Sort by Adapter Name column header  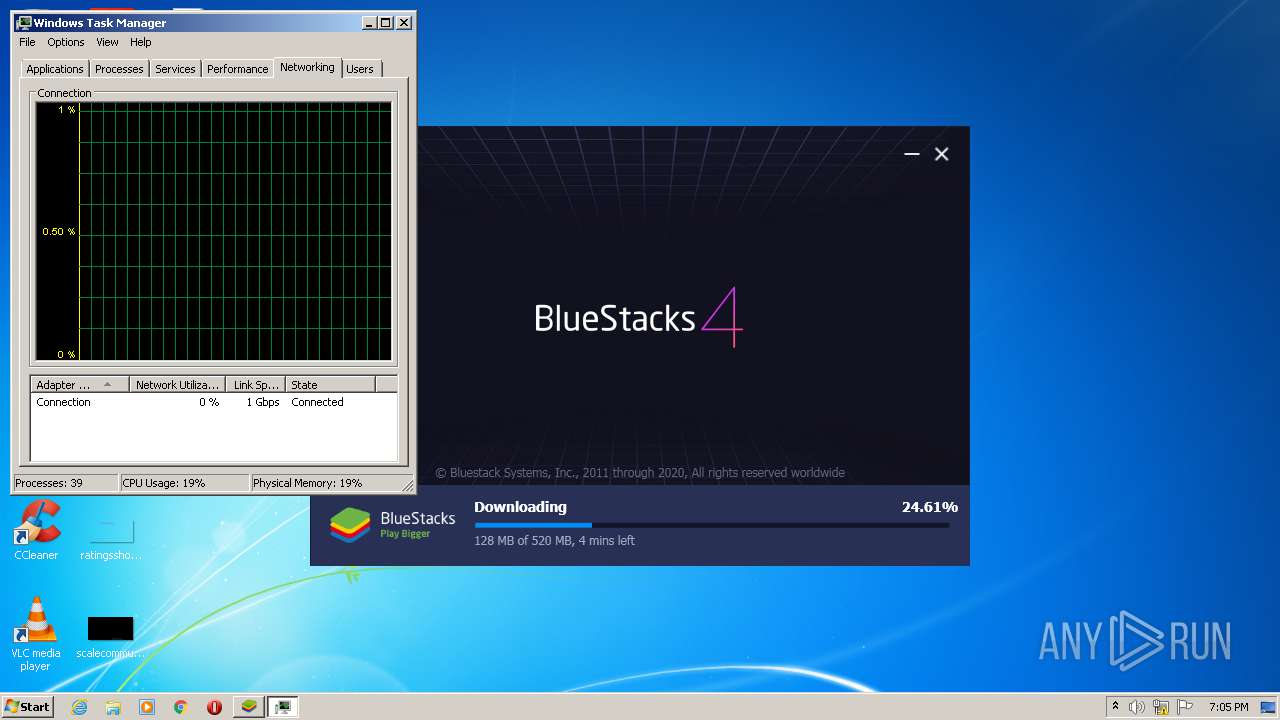[80, 384]
